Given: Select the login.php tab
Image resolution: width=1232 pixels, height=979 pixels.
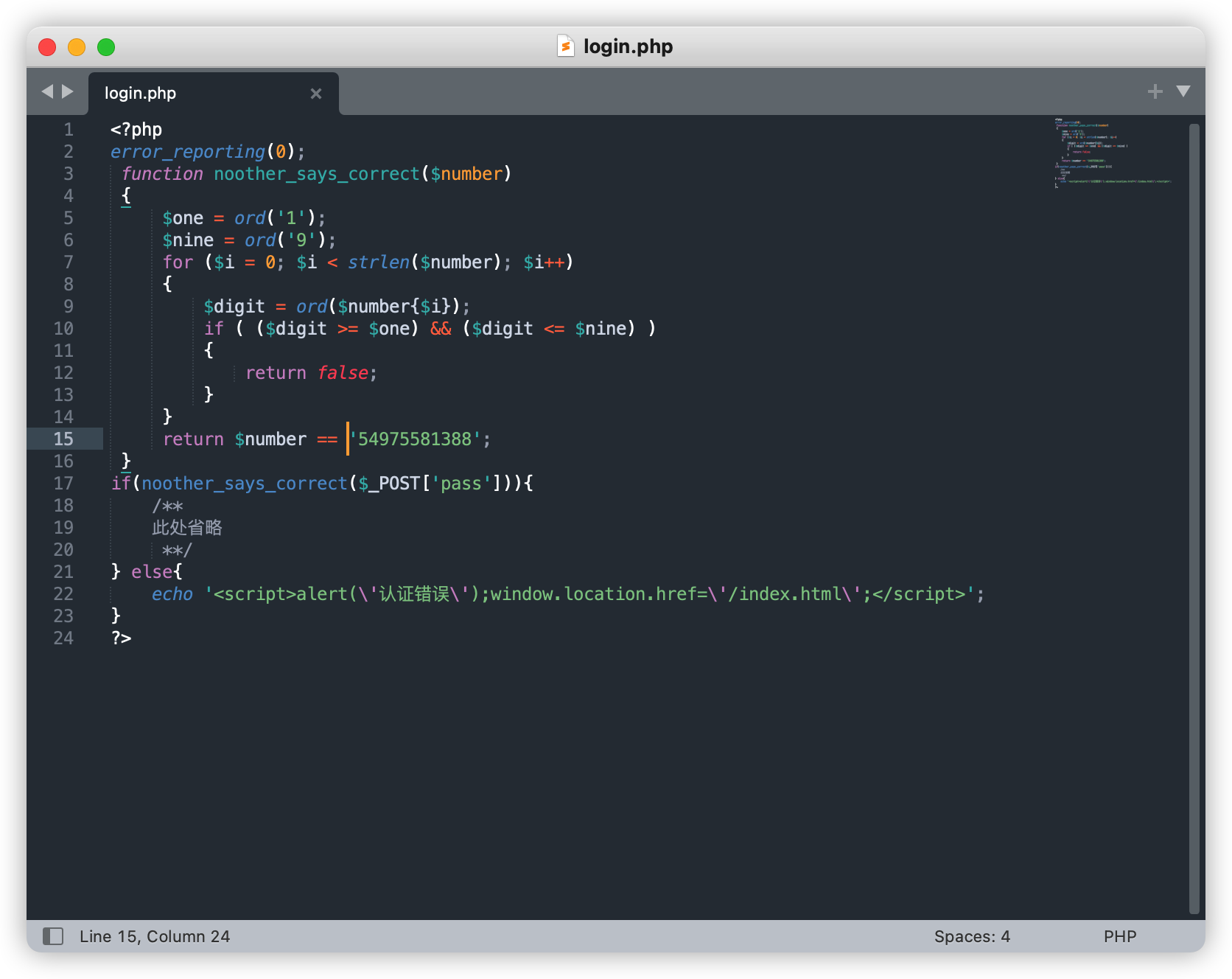Looking at the screenshot, I should pyautogui.click(x=214, y=94).
